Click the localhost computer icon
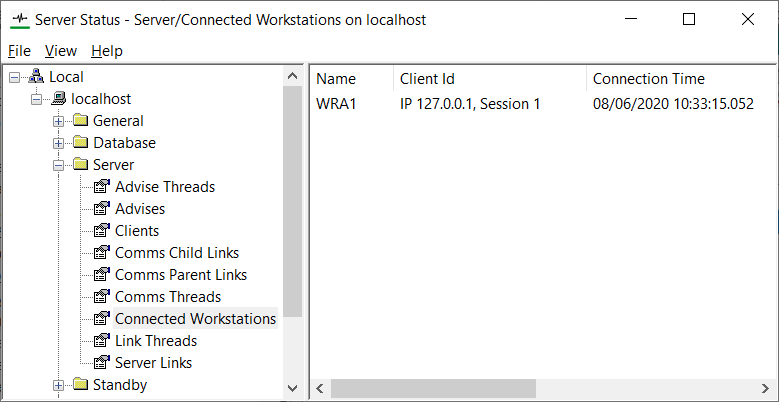The width and height of the screenshot is (779, 402). pos(59,99)
